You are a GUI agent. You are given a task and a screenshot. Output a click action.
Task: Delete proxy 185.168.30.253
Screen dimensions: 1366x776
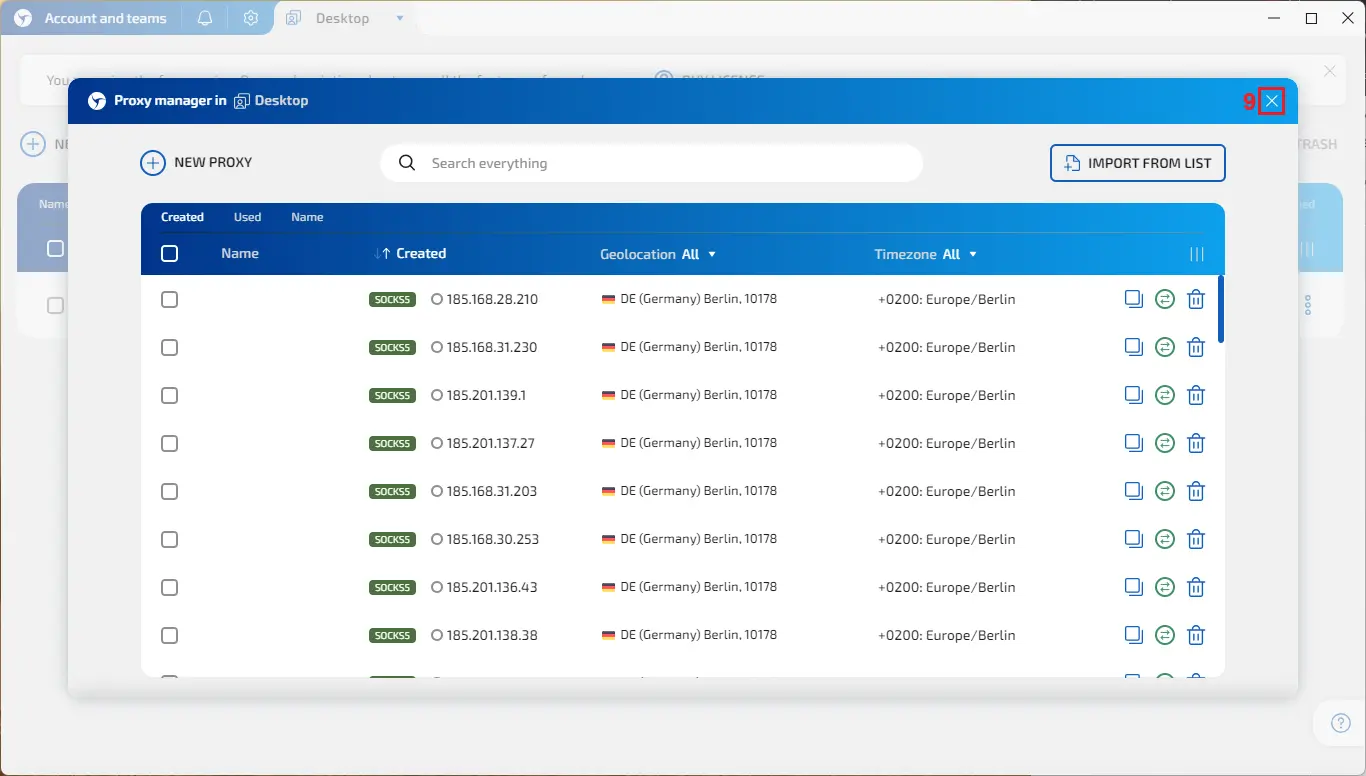[1196, 539]
